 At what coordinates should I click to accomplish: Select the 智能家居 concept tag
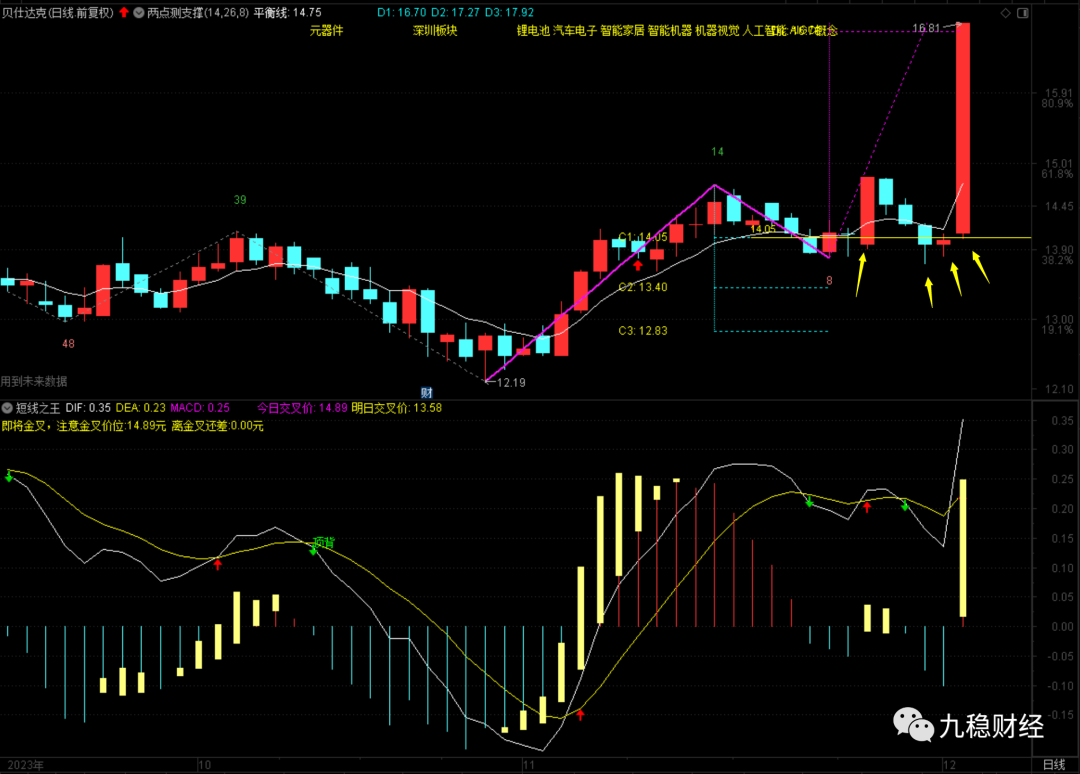622,31
